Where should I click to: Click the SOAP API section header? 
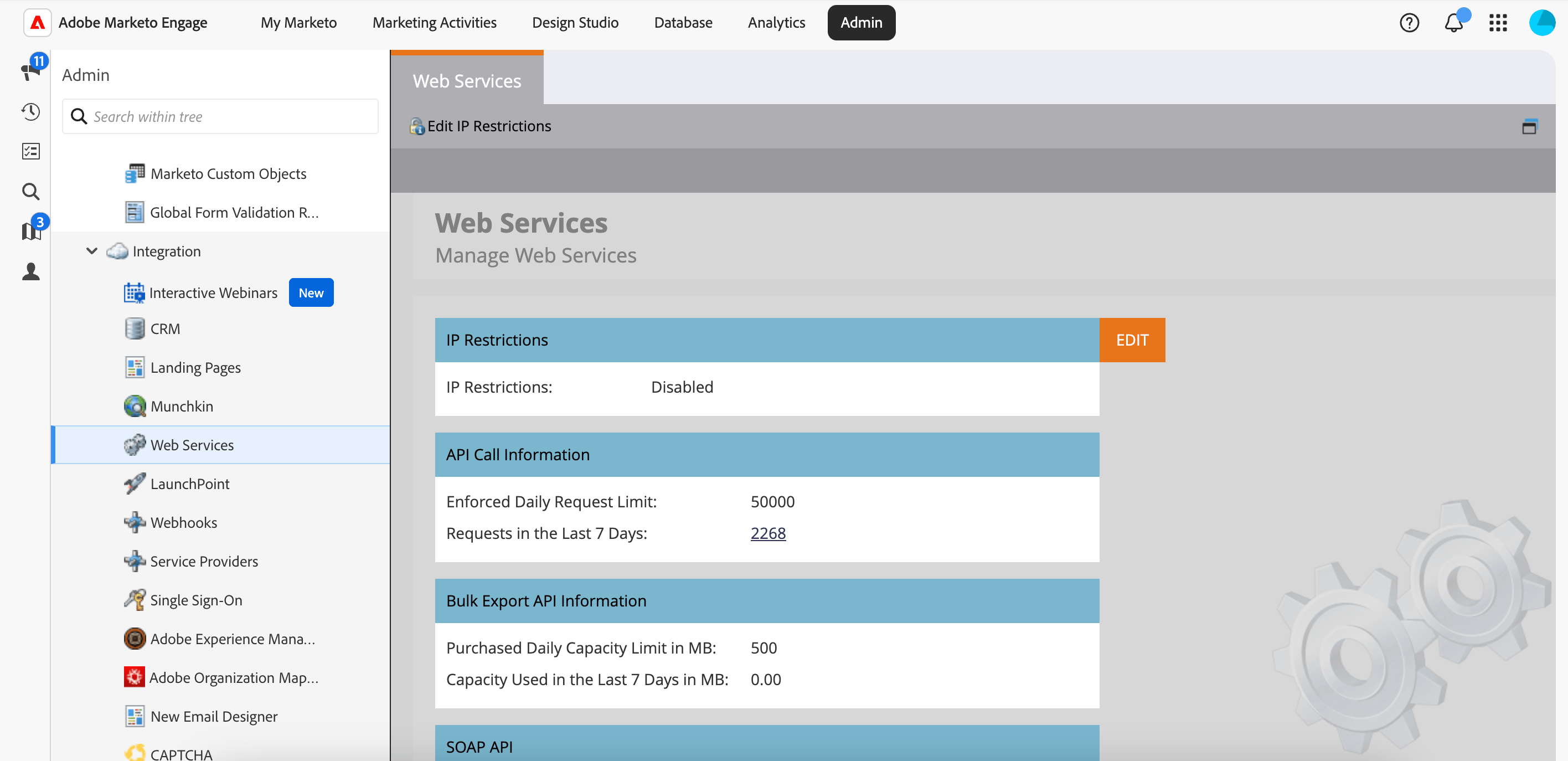point(767,744)
